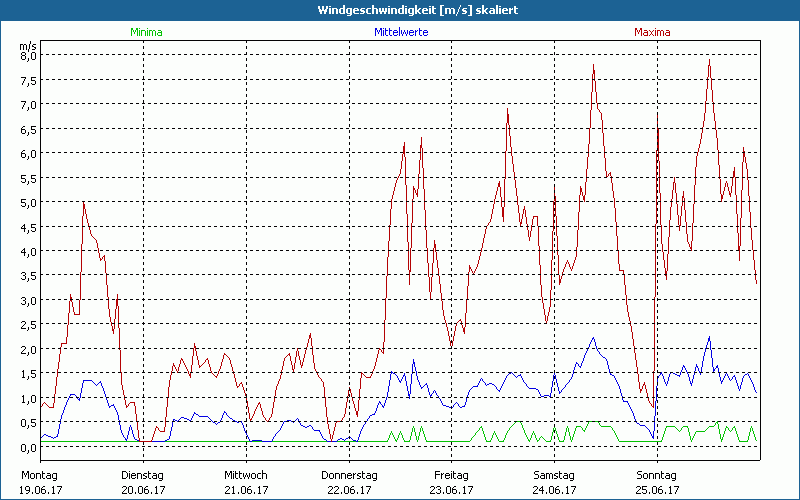The width and height of the screenshot is (800, 500).
Task: Click the 5,0 y-axis tick label
Action: coord(28,203)
